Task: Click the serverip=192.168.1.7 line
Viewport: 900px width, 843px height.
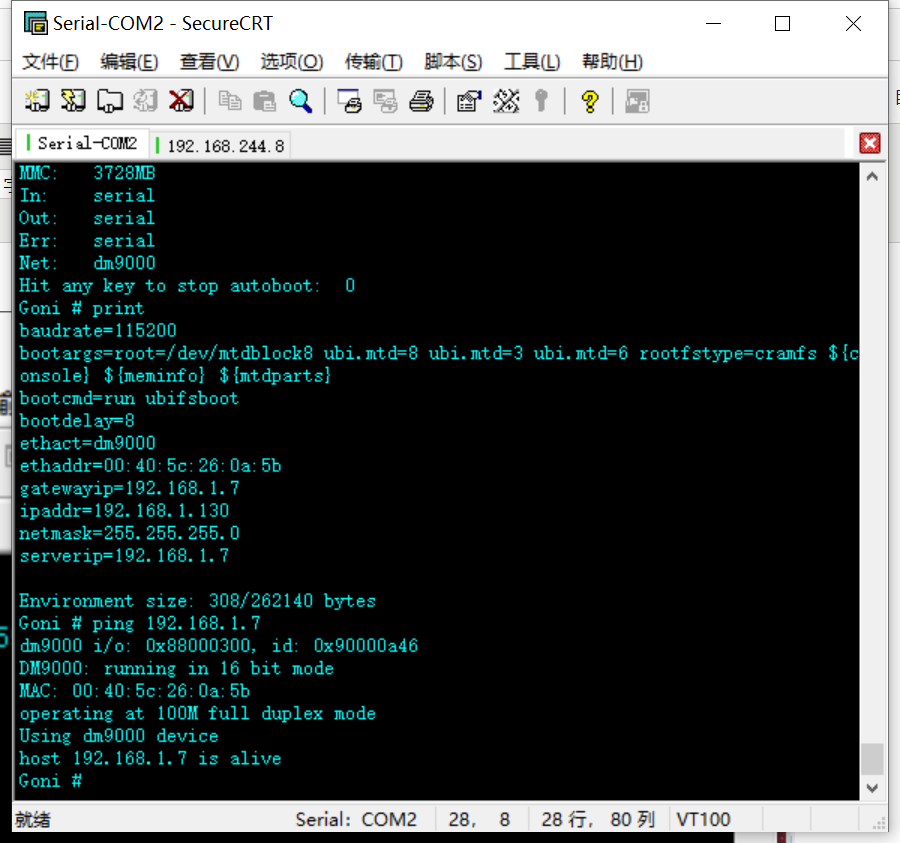Action: (x=124, y=556)
